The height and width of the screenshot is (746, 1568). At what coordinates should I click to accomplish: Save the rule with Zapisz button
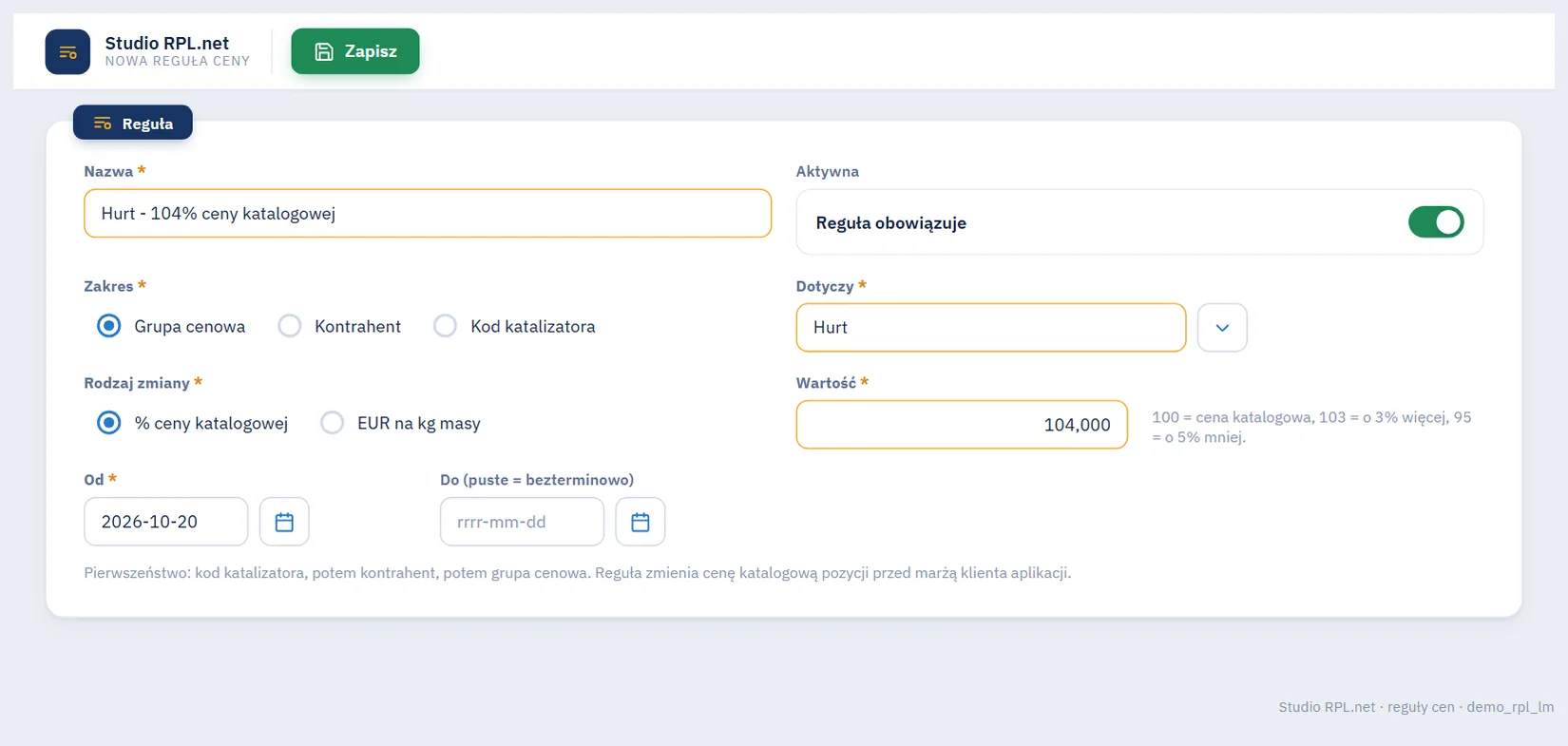tap(355, 51)
